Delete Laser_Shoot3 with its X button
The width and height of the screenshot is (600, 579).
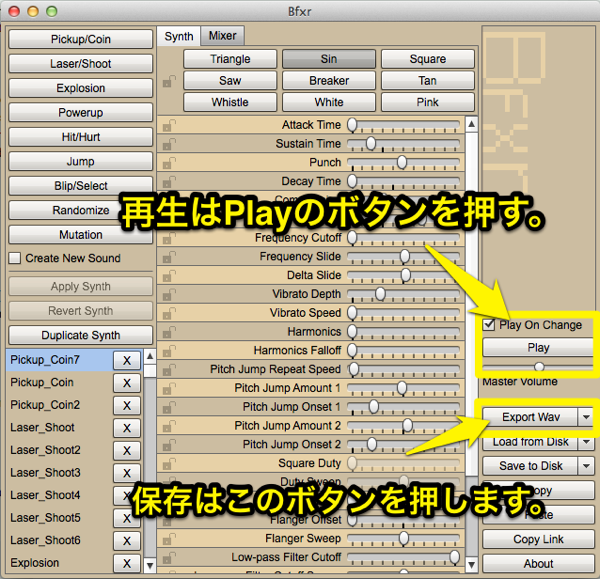click(127, 473)
